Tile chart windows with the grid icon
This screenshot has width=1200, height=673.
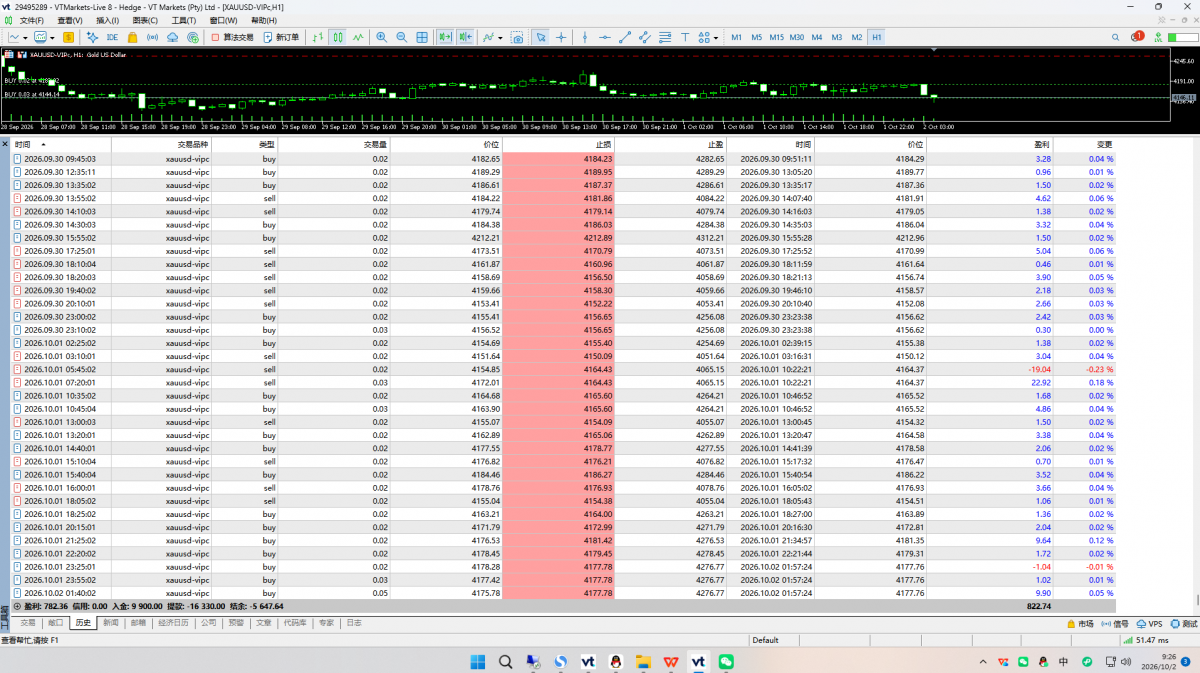pyautogui.click(x=422, y=37)
